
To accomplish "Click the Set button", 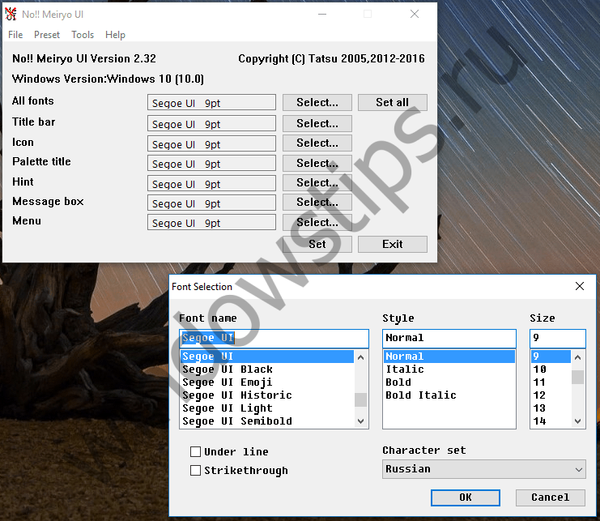I will pyautogui.click(x=317, y=244).
